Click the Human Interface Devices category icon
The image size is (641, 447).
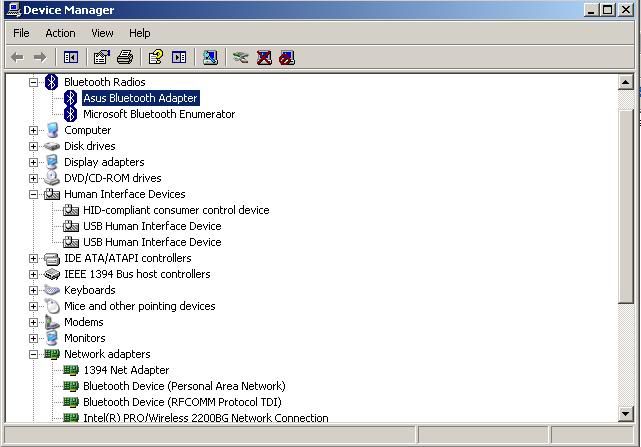click(52, 194)
